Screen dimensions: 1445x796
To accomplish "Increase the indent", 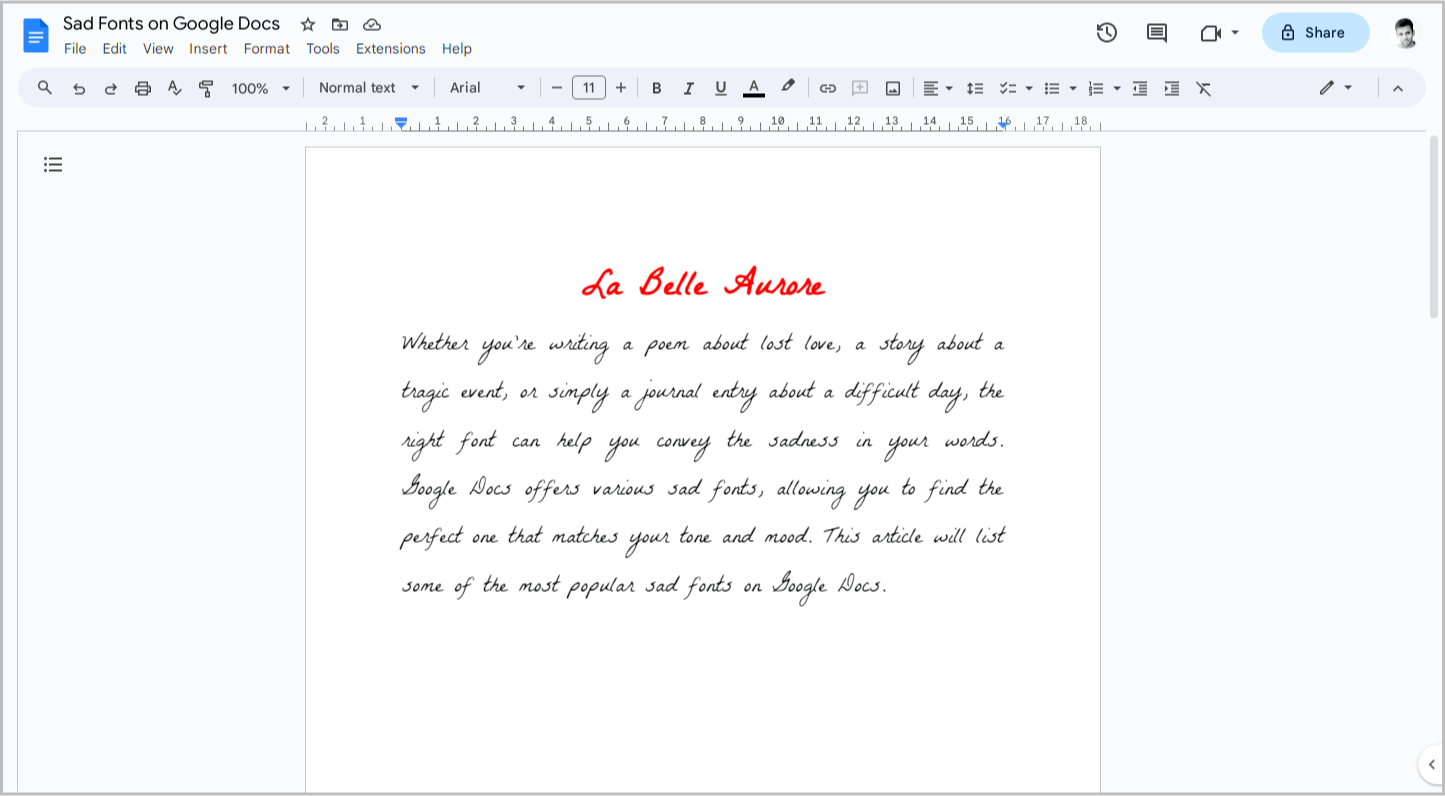I will [x=1172, y=88].
